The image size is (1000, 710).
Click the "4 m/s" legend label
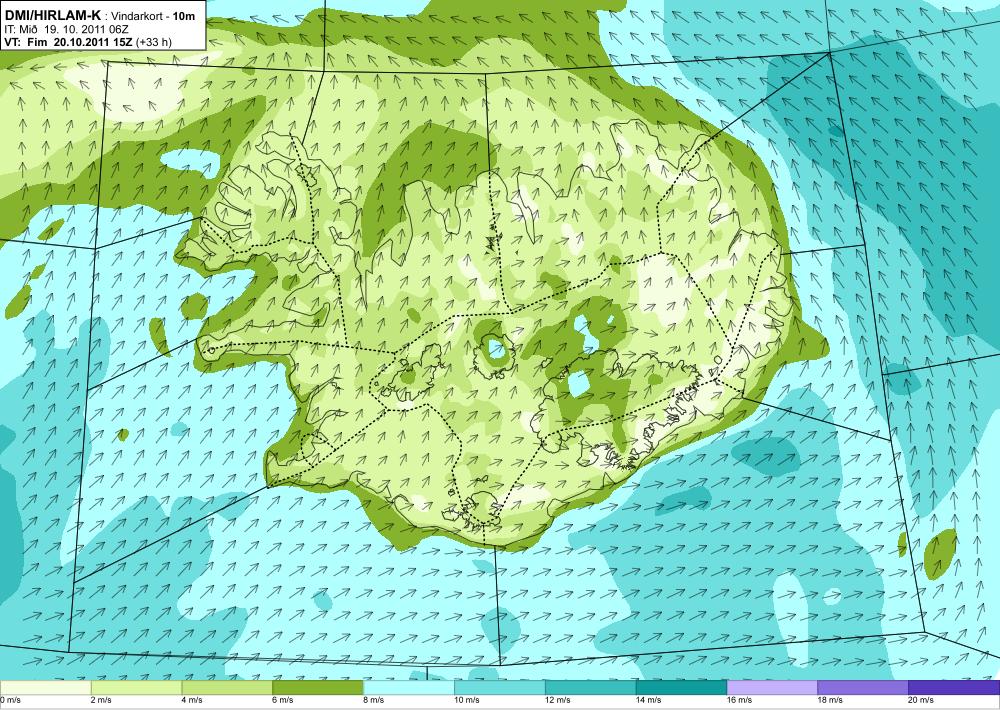point(193,700)
